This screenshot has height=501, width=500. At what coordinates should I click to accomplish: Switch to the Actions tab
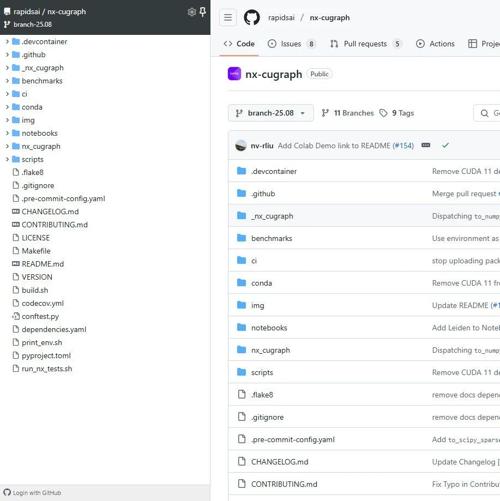tap(435, 44)
